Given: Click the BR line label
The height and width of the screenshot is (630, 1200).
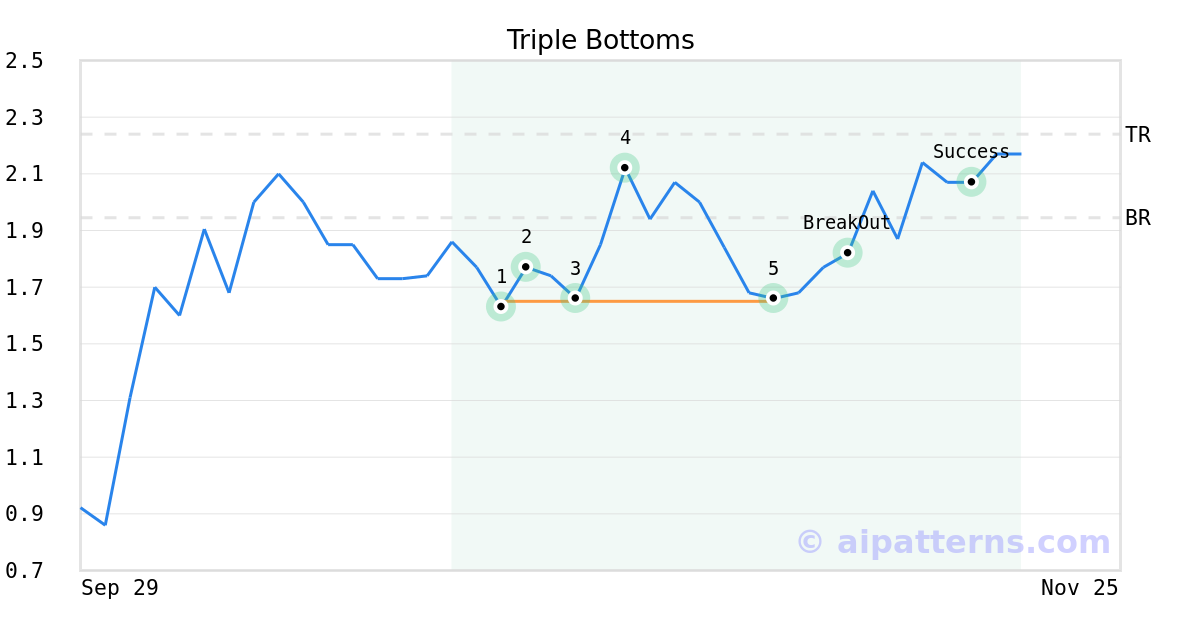Looking at the screenshot, I should [x=1138, y=218].
